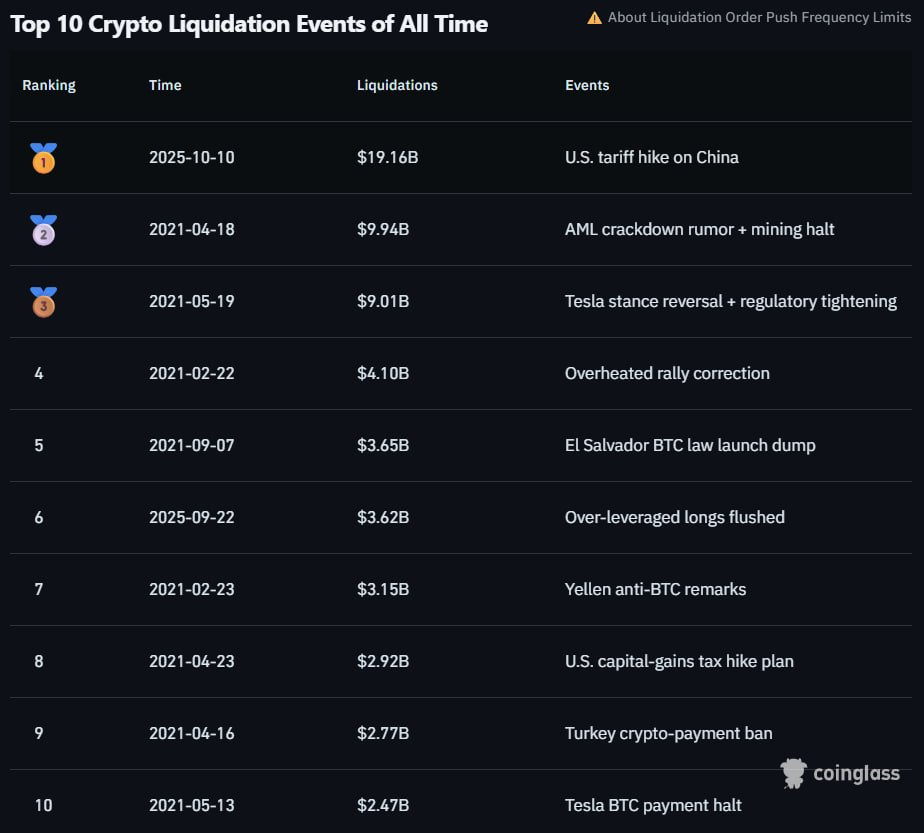The image size is (924, 833).
Task: Click the silver second-place medal icon
Action: click(43, 230)
